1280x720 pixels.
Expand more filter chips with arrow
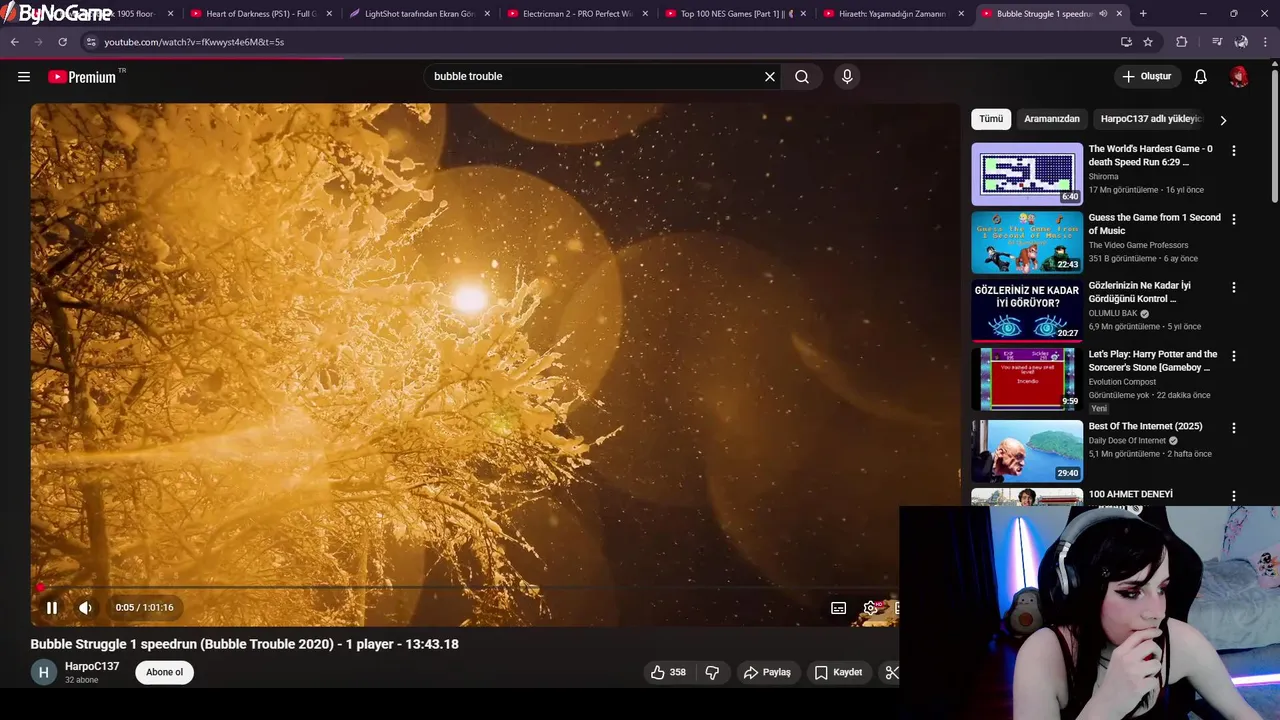click(1222, 120)
